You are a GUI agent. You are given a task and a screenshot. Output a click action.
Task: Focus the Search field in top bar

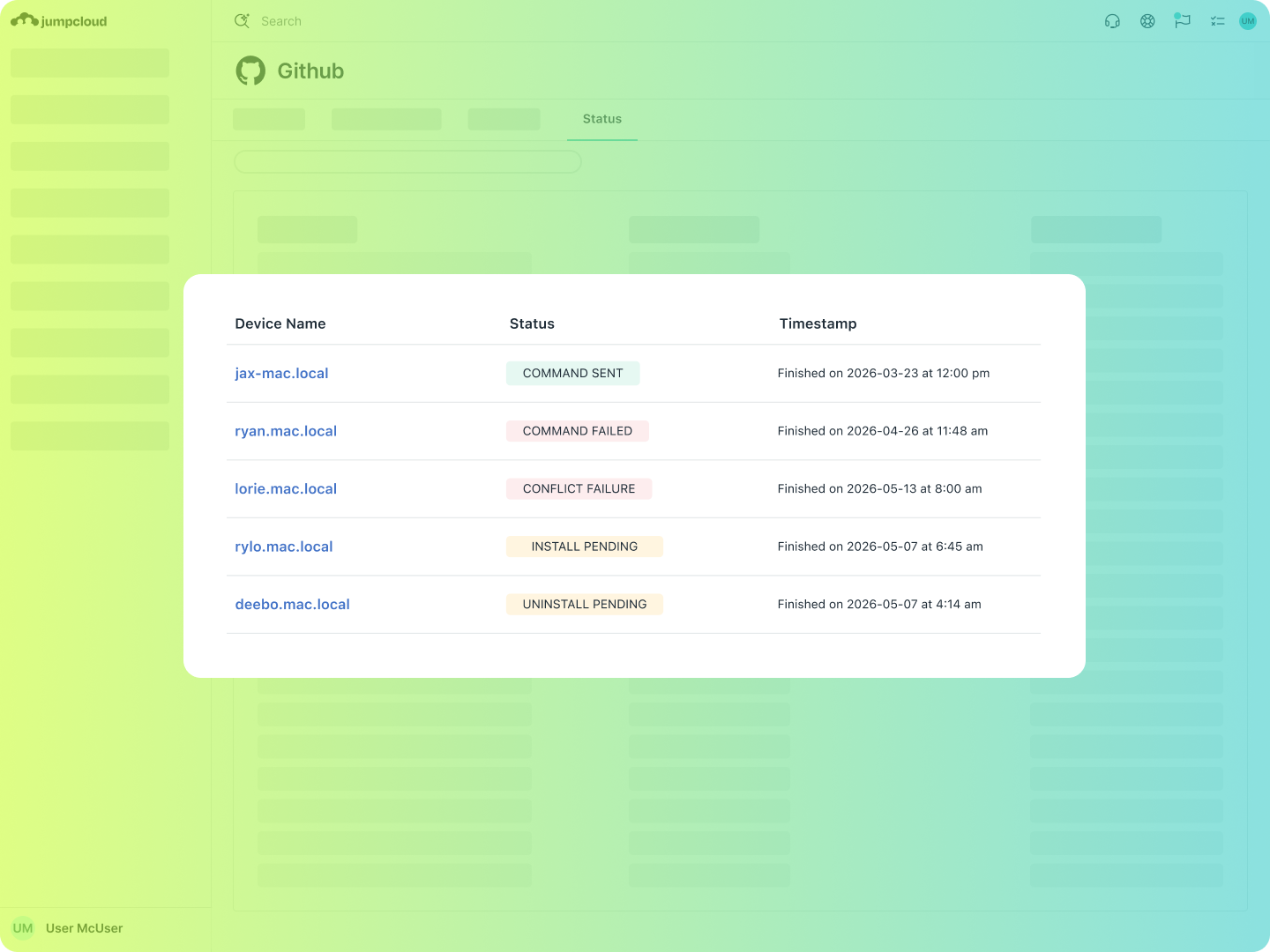tap(281, 21)
